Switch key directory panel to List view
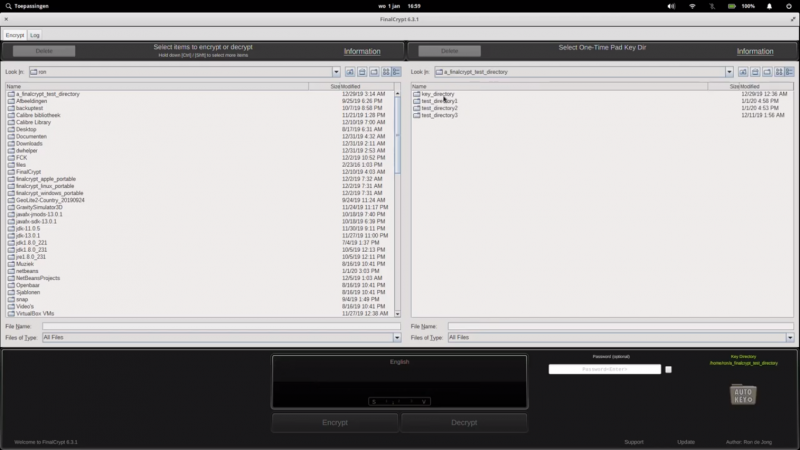Screen dimensions: 800x450 [779, 72]
